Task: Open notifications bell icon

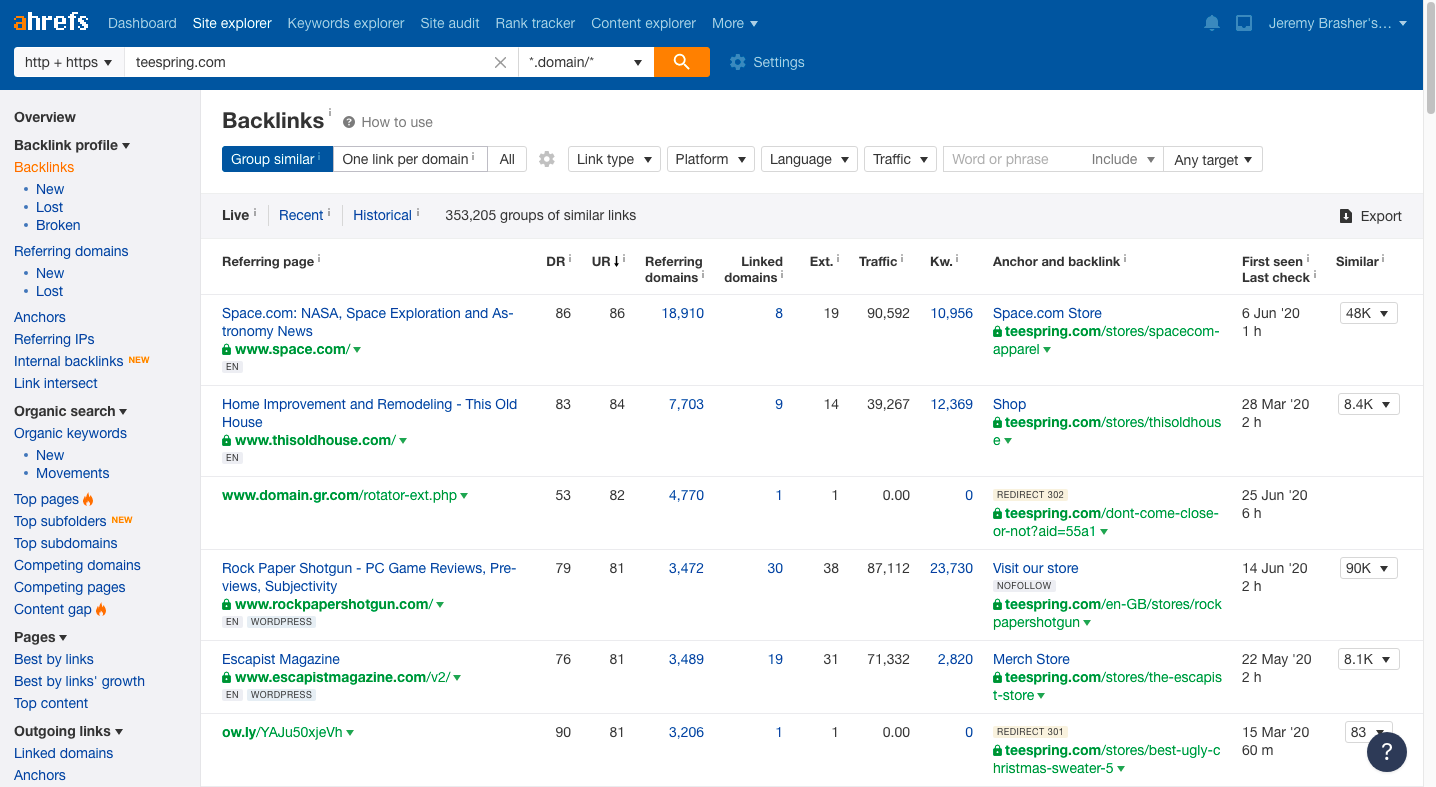Action: pos(1212,23)
